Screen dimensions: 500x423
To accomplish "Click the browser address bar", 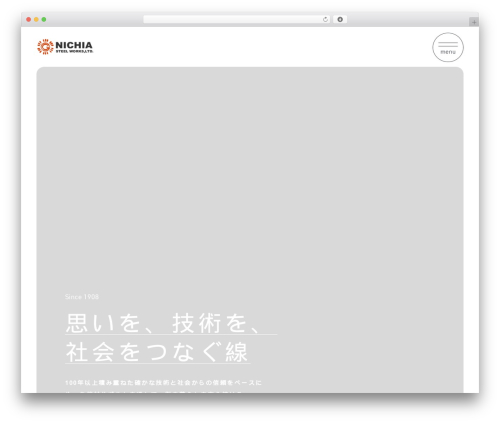I will (236, 19).
